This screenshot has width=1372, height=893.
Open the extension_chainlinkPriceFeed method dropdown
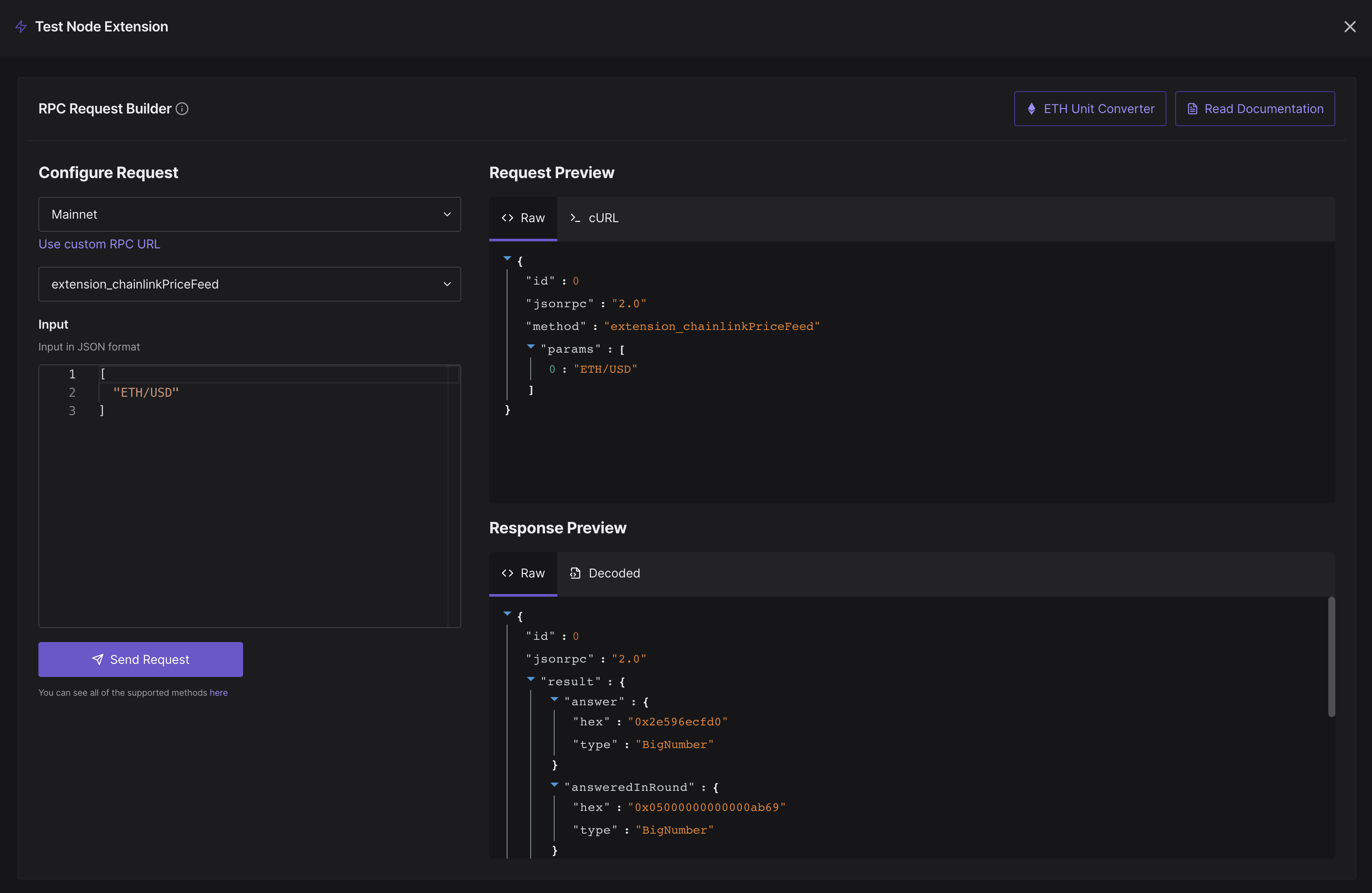(249, 284)
